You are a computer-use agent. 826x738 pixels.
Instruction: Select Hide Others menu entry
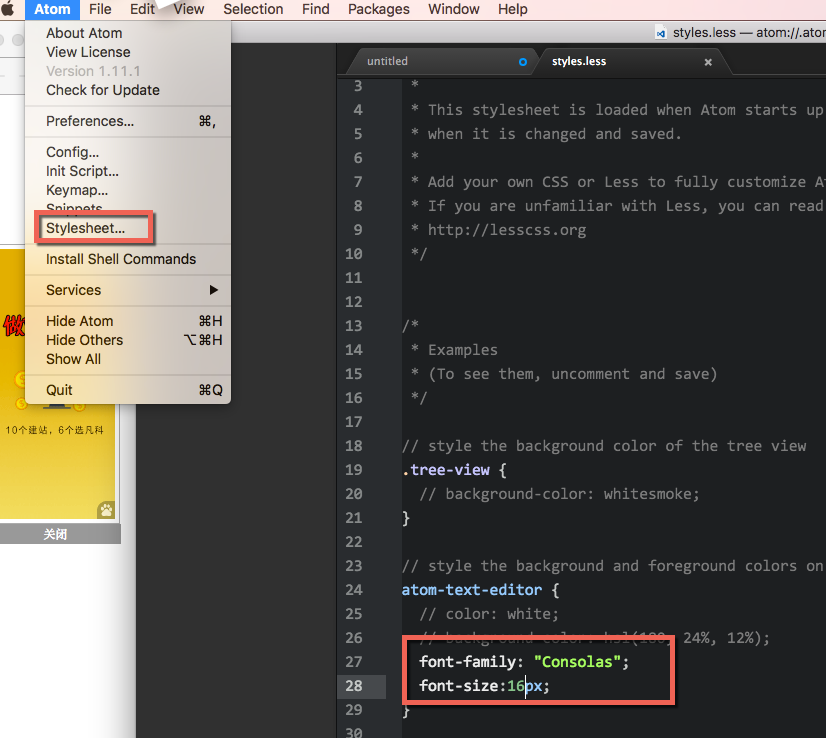[128, 340]
